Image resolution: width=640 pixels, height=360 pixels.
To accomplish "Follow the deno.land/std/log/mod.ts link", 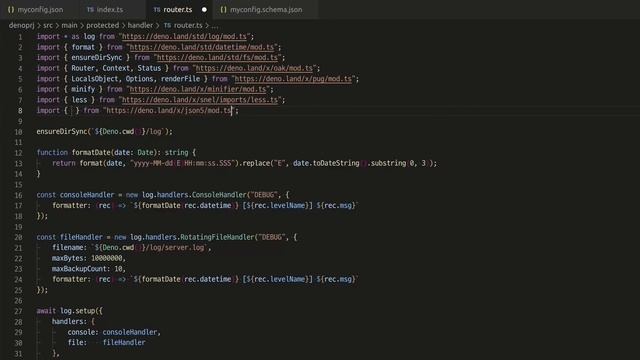I will coord(184,36).
